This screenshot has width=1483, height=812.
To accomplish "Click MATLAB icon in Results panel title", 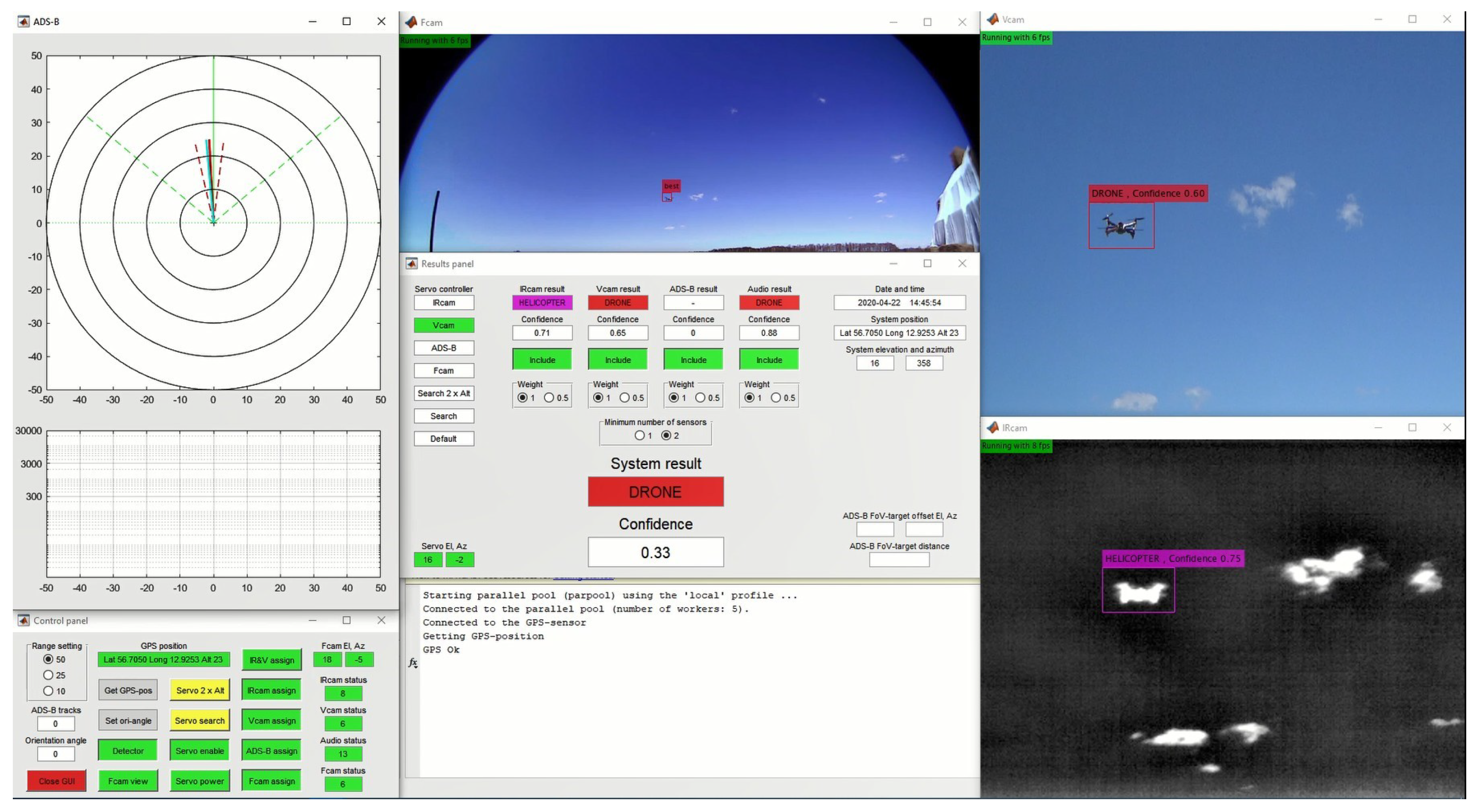I will pyautogui.click(x=412, y=264).
